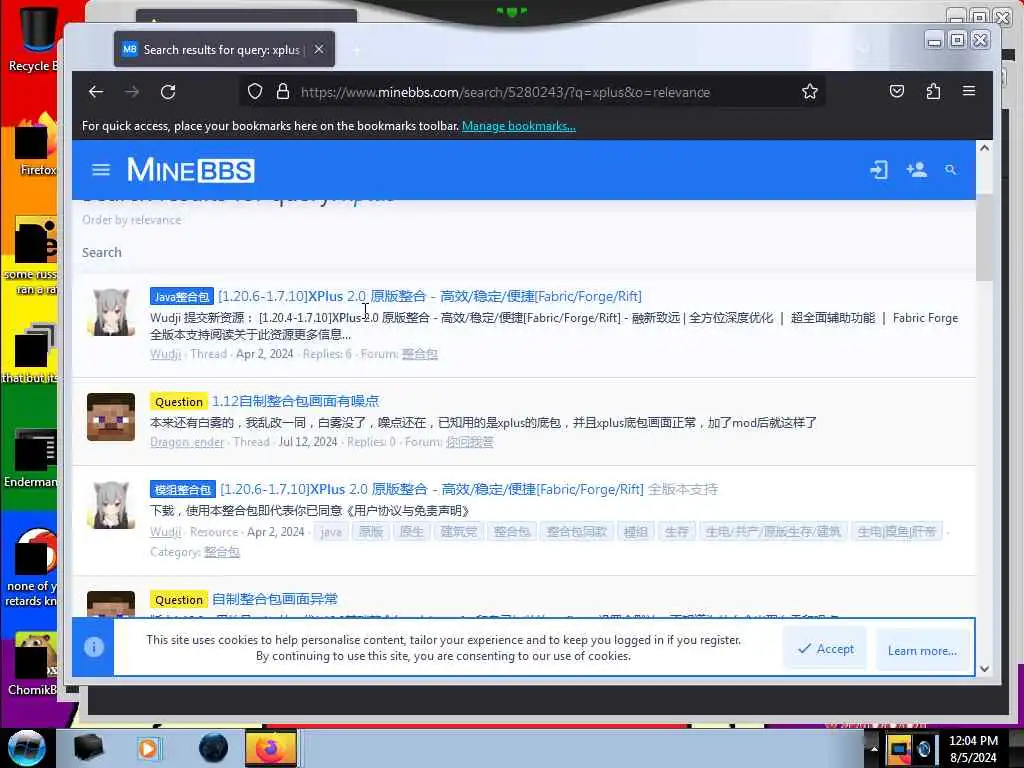1024x768 pixels.
Task: Click the Dragon_ender author link
Action: 187,442
